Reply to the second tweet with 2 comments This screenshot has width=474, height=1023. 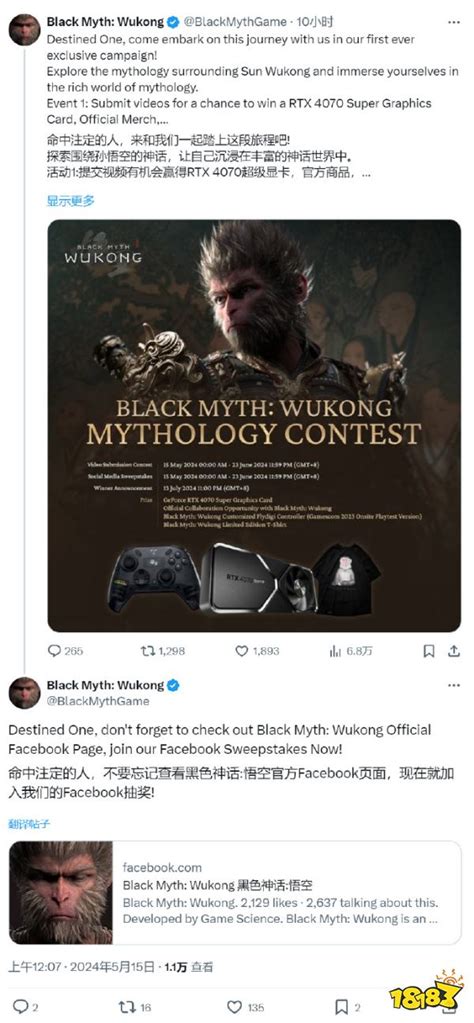point(20,1007)
